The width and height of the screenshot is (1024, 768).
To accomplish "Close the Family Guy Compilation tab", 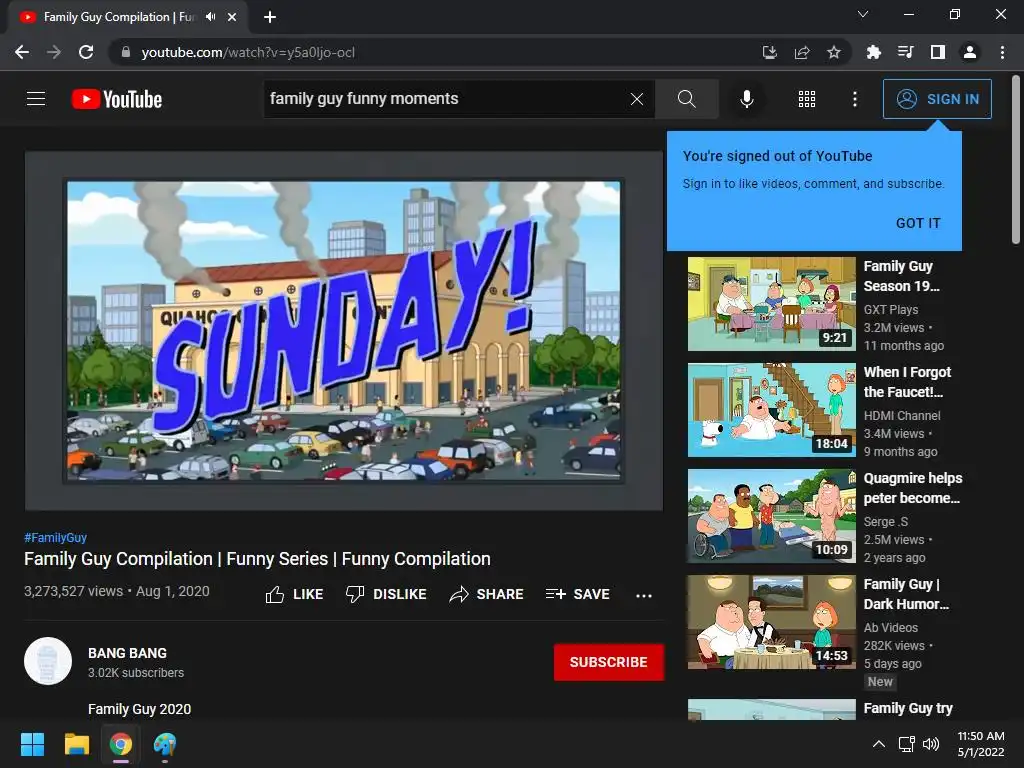I will (232, 17).
